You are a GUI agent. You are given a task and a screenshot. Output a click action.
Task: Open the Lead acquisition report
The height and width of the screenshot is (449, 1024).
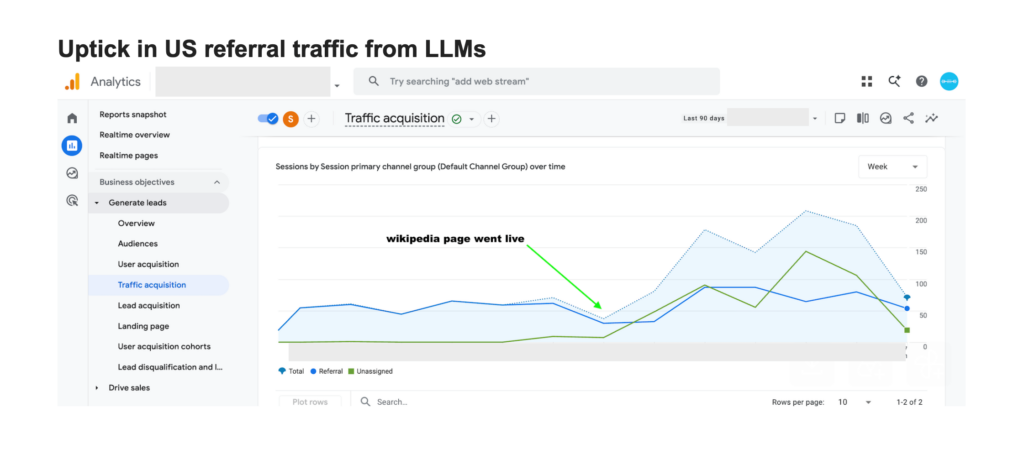(149, 305)
